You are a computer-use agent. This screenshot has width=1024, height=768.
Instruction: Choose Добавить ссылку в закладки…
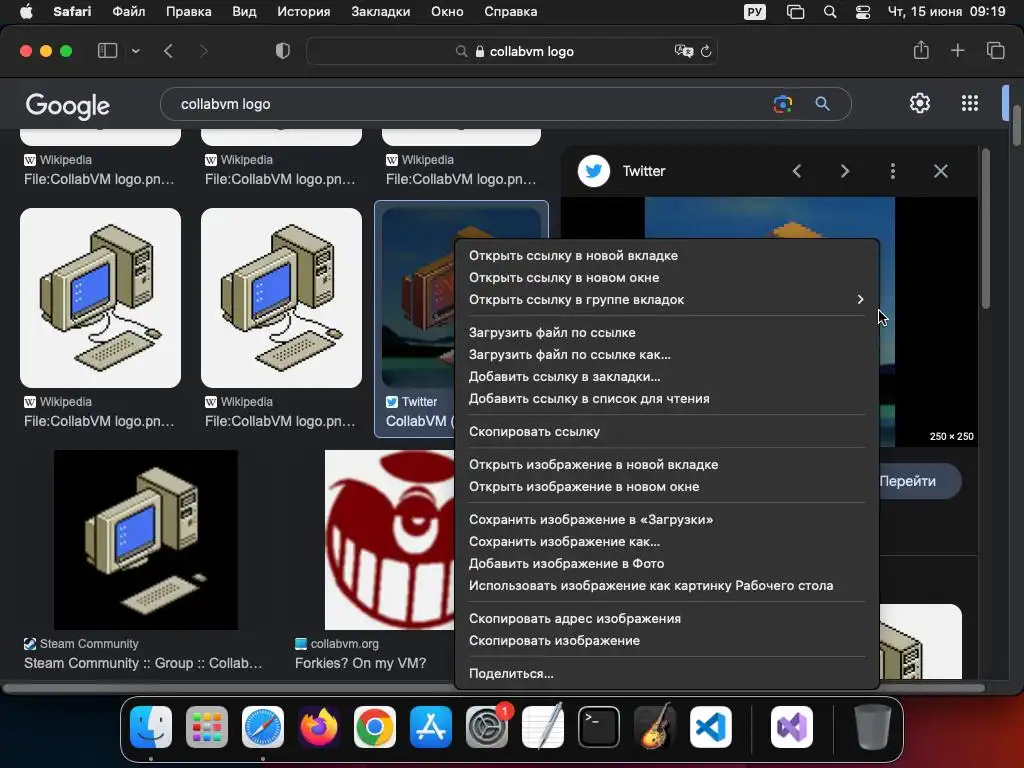(667, 377)
